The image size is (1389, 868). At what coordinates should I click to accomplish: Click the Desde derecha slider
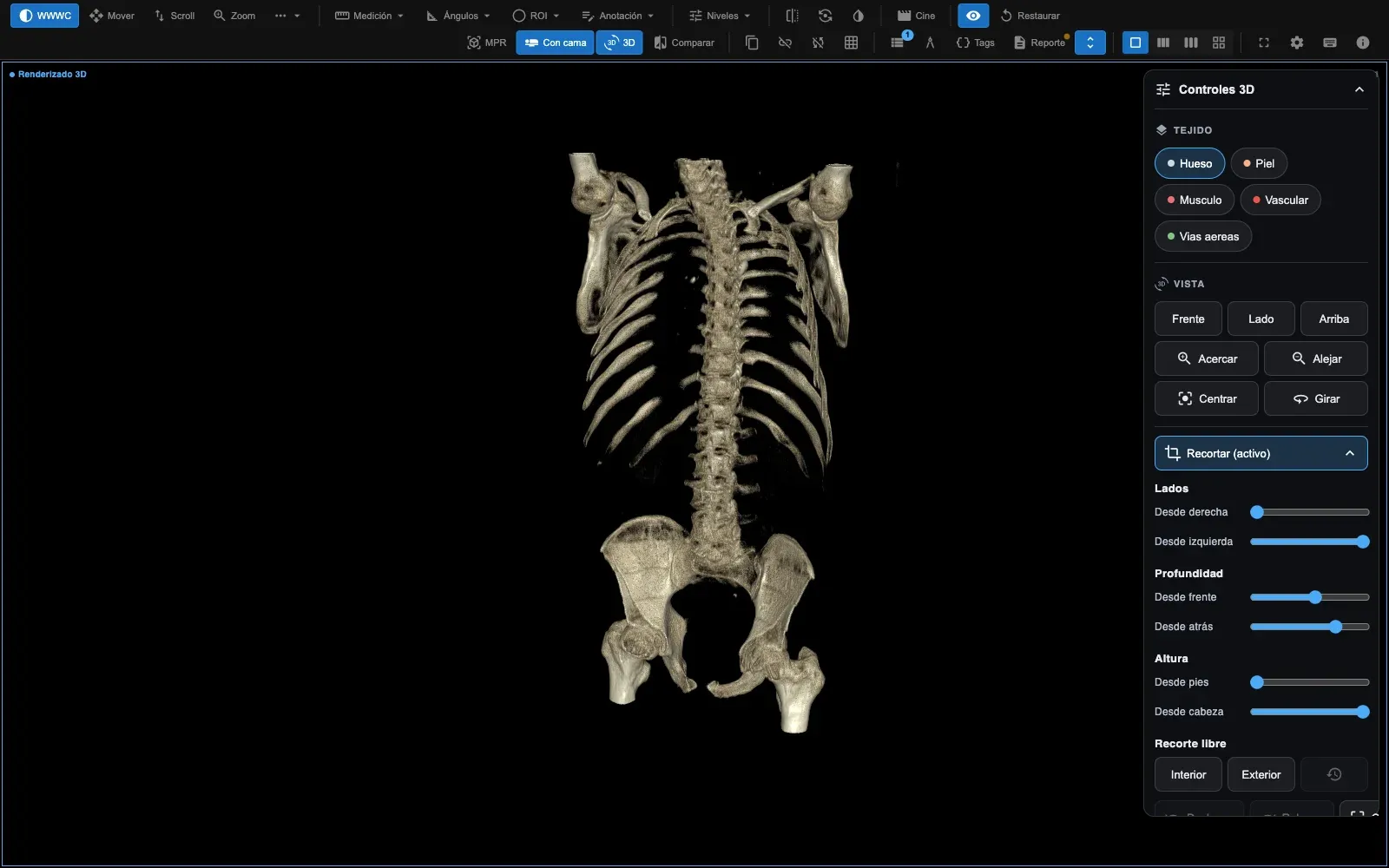1310,512
